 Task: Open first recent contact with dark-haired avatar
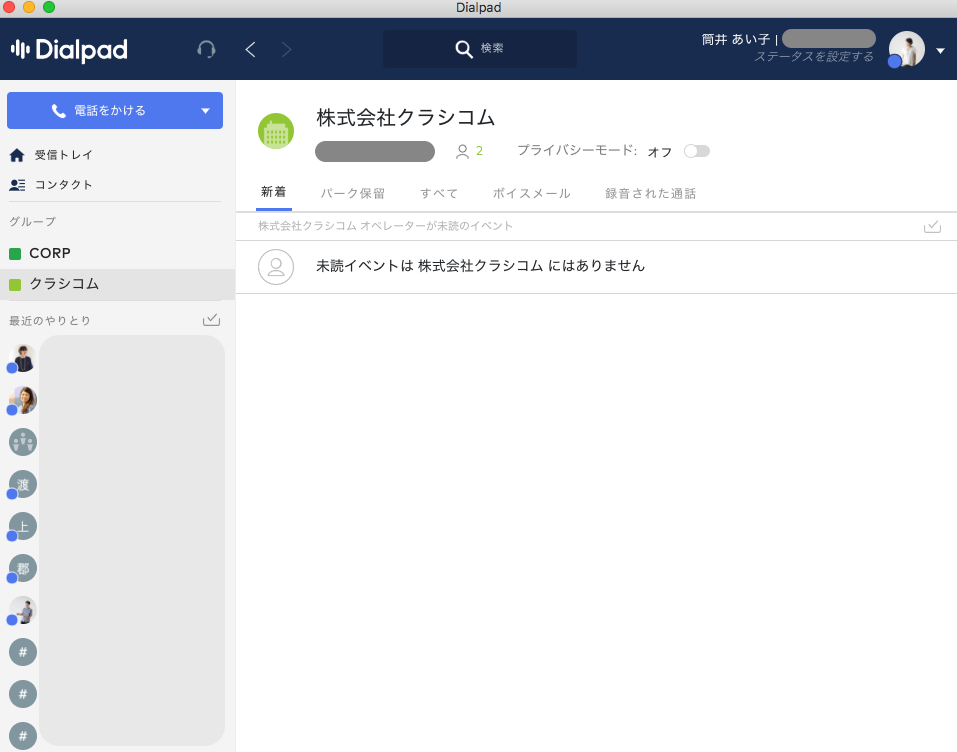click(x=23, y=358)
